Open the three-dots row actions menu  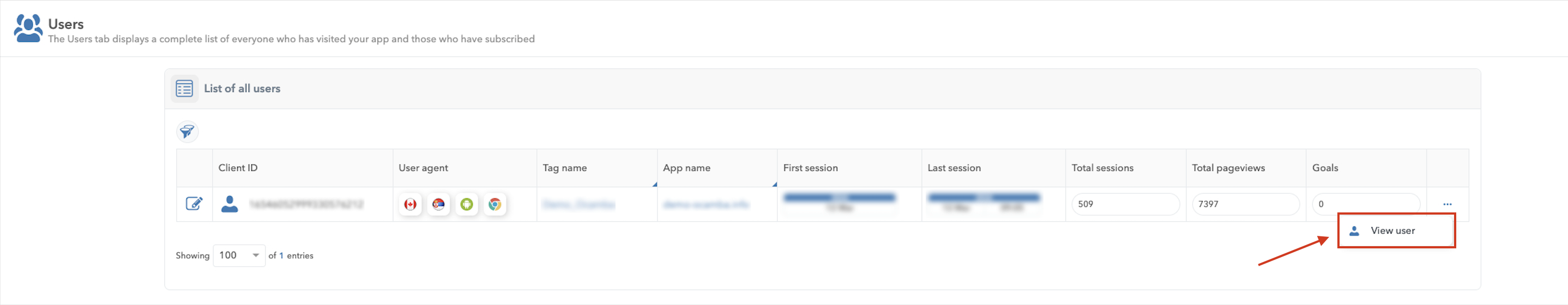click(1447, 204)
